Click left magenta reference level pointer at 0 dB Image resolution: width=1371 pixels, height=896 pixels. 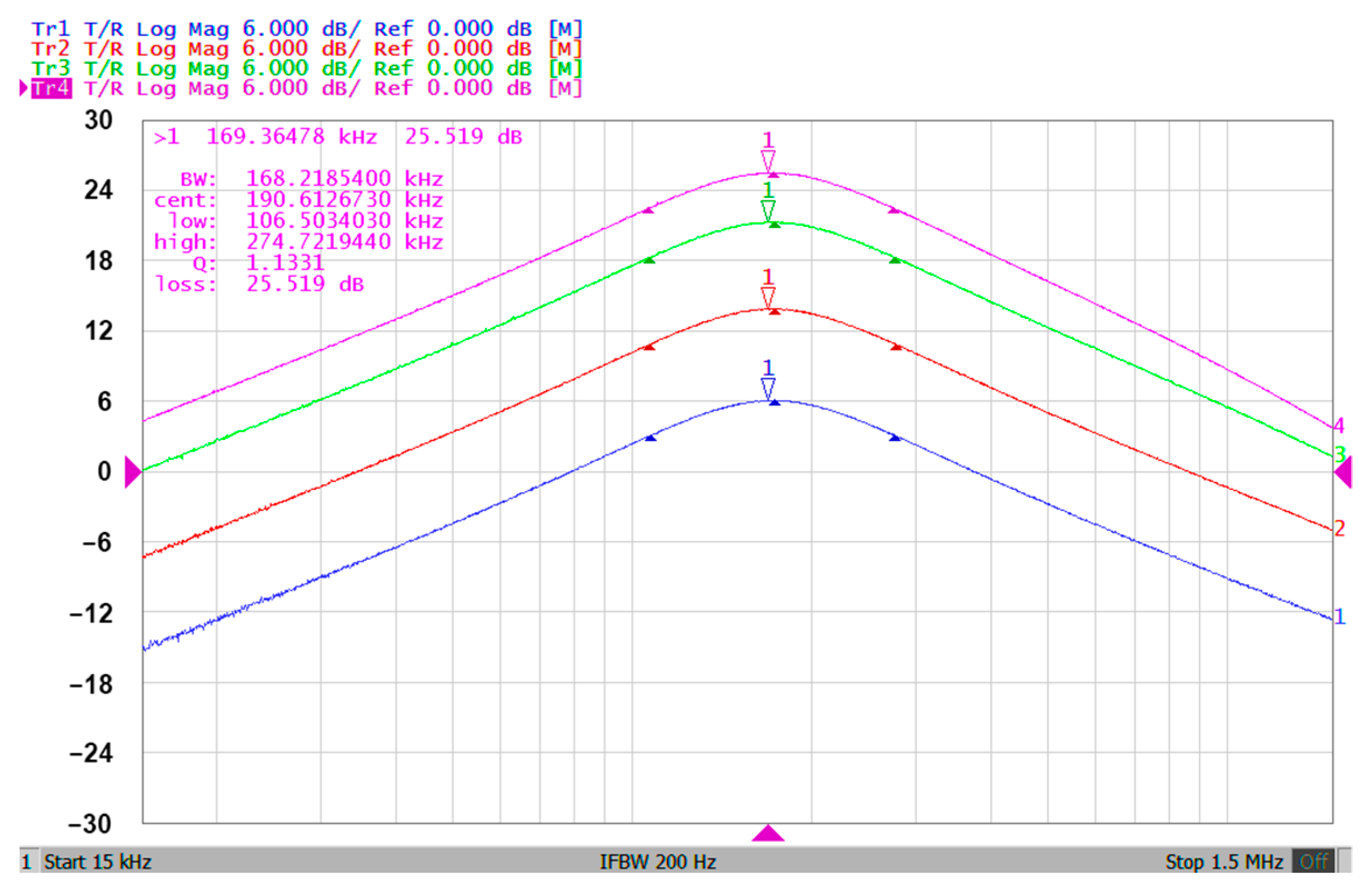[133, 472]
